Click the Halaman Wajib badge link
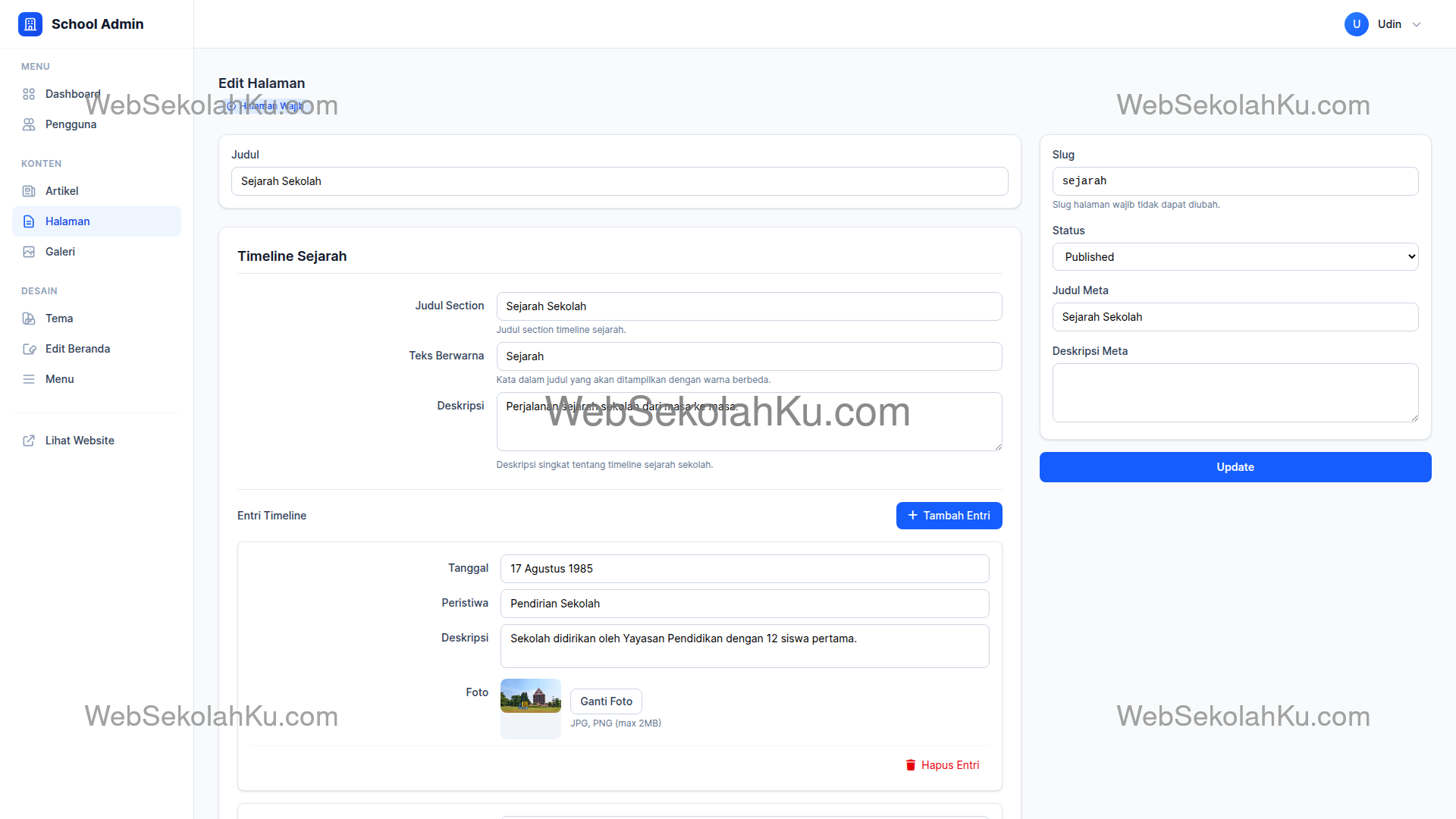 [265, 106]
